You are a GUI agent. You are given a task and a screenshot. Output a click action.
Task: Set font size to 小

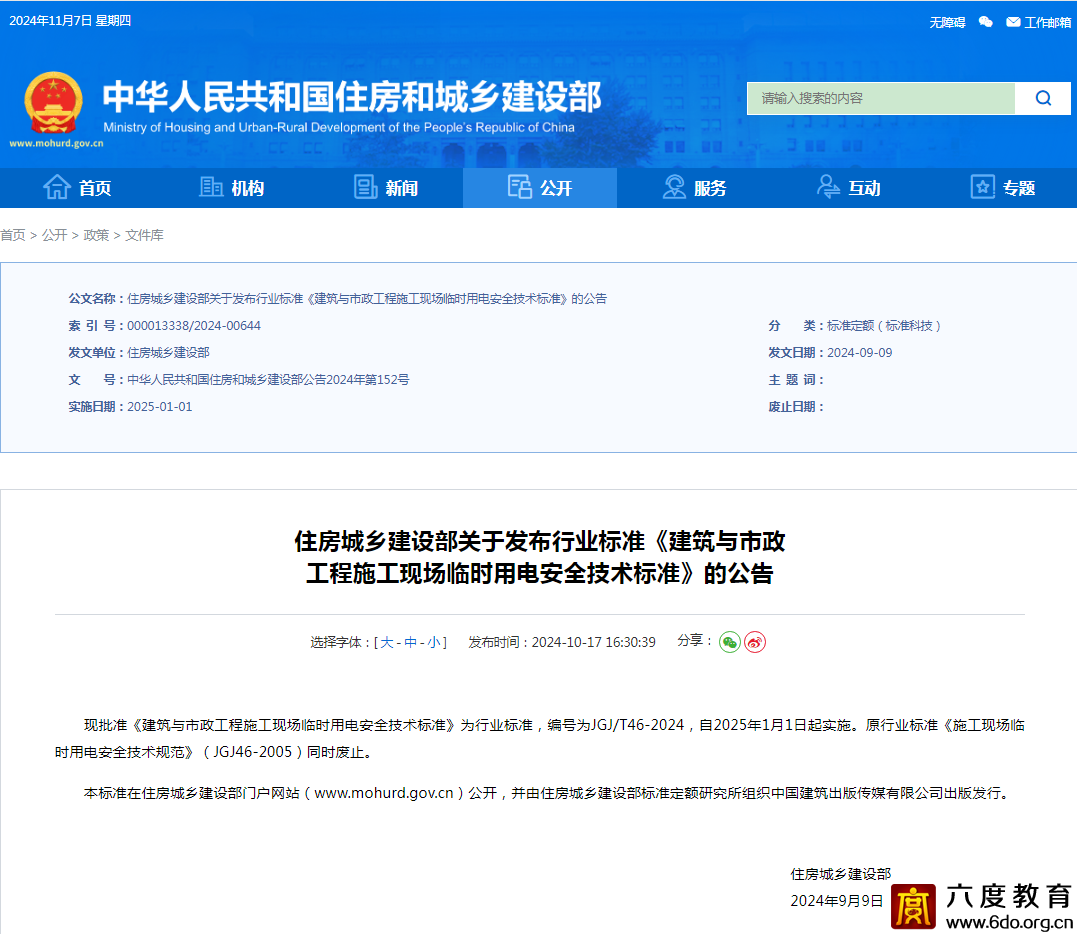point(434,642)
